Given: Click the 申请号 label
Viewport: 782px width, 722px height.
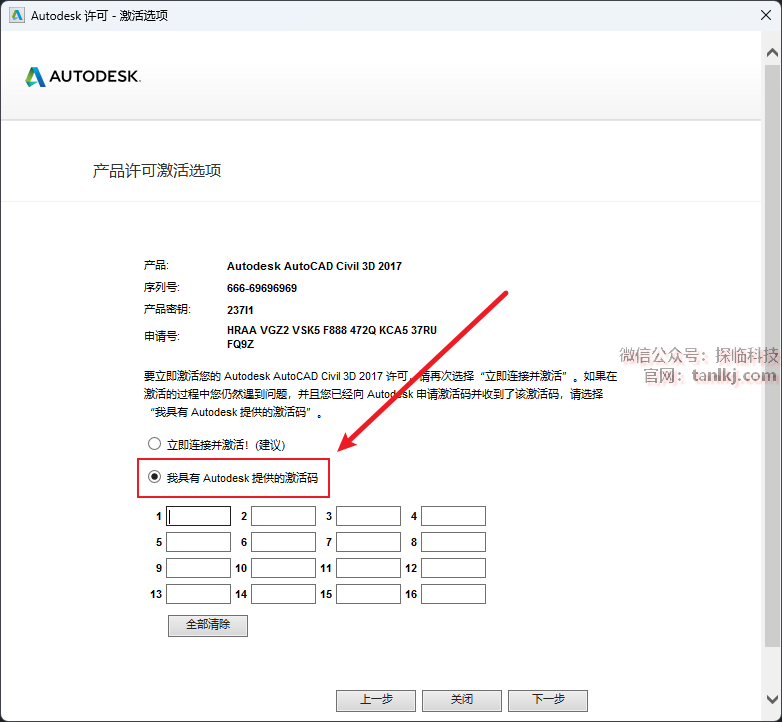Looking at the screenshot, I should [162, 337].
